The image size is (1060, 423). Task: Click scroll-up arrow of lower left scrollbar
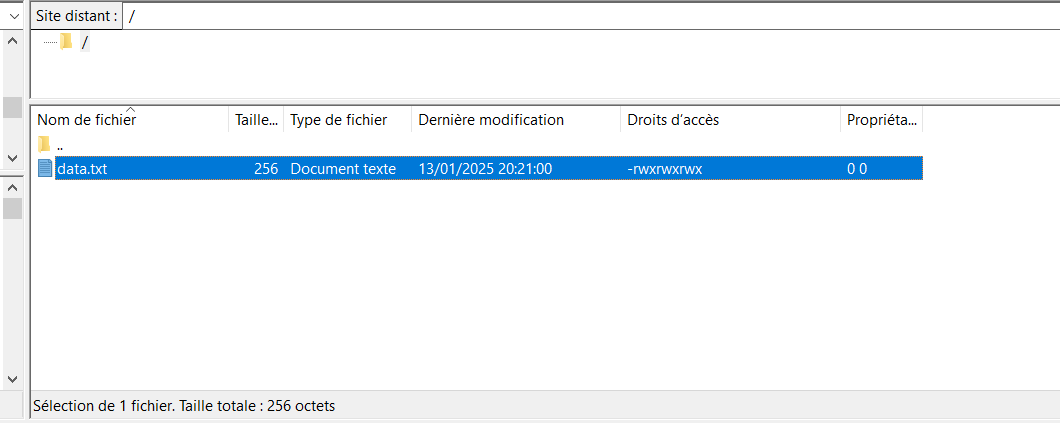(13, 186)
